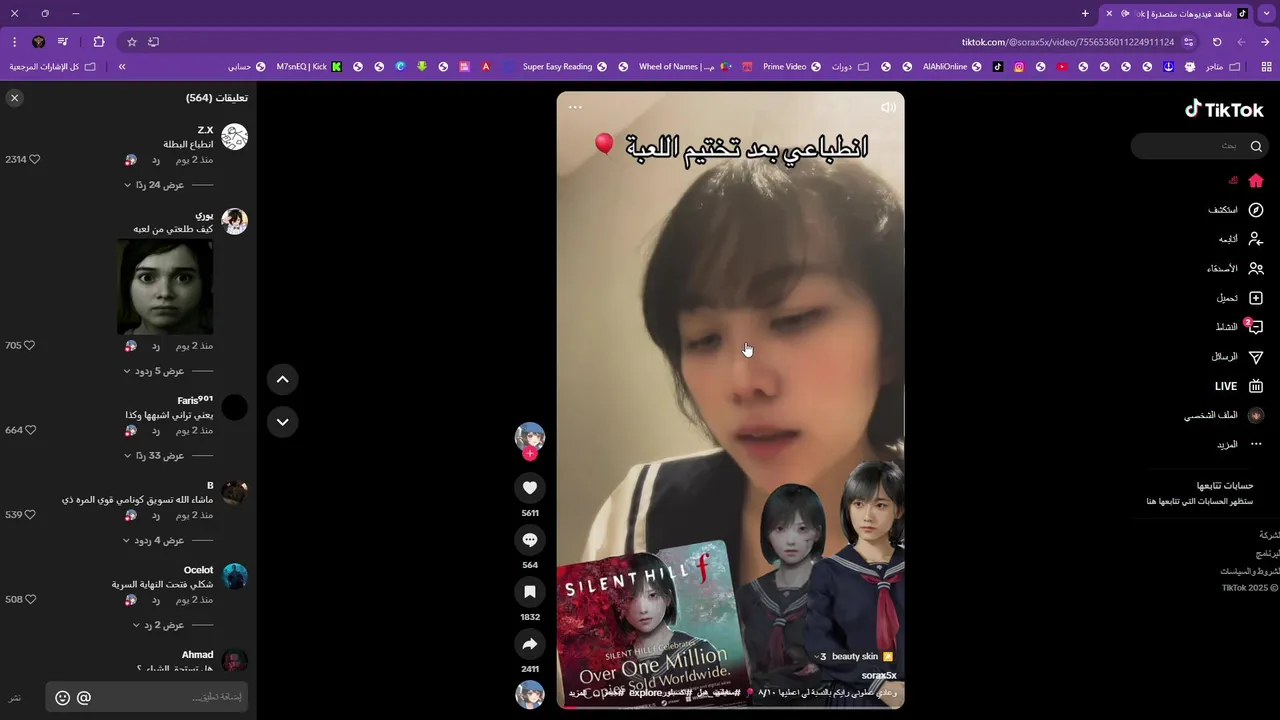The image size is (1280, 720).
Task: Click the TikTok logo
Action: (1224, 109)
